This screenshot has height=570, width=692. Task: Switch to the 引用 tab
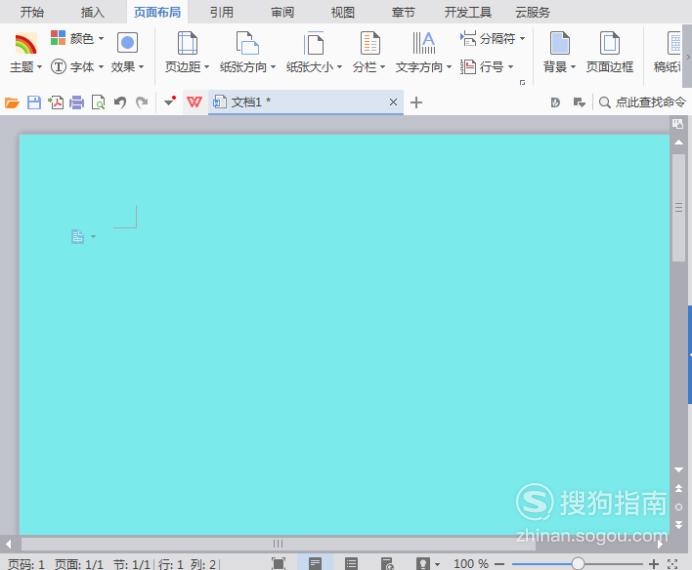[221, 12]
